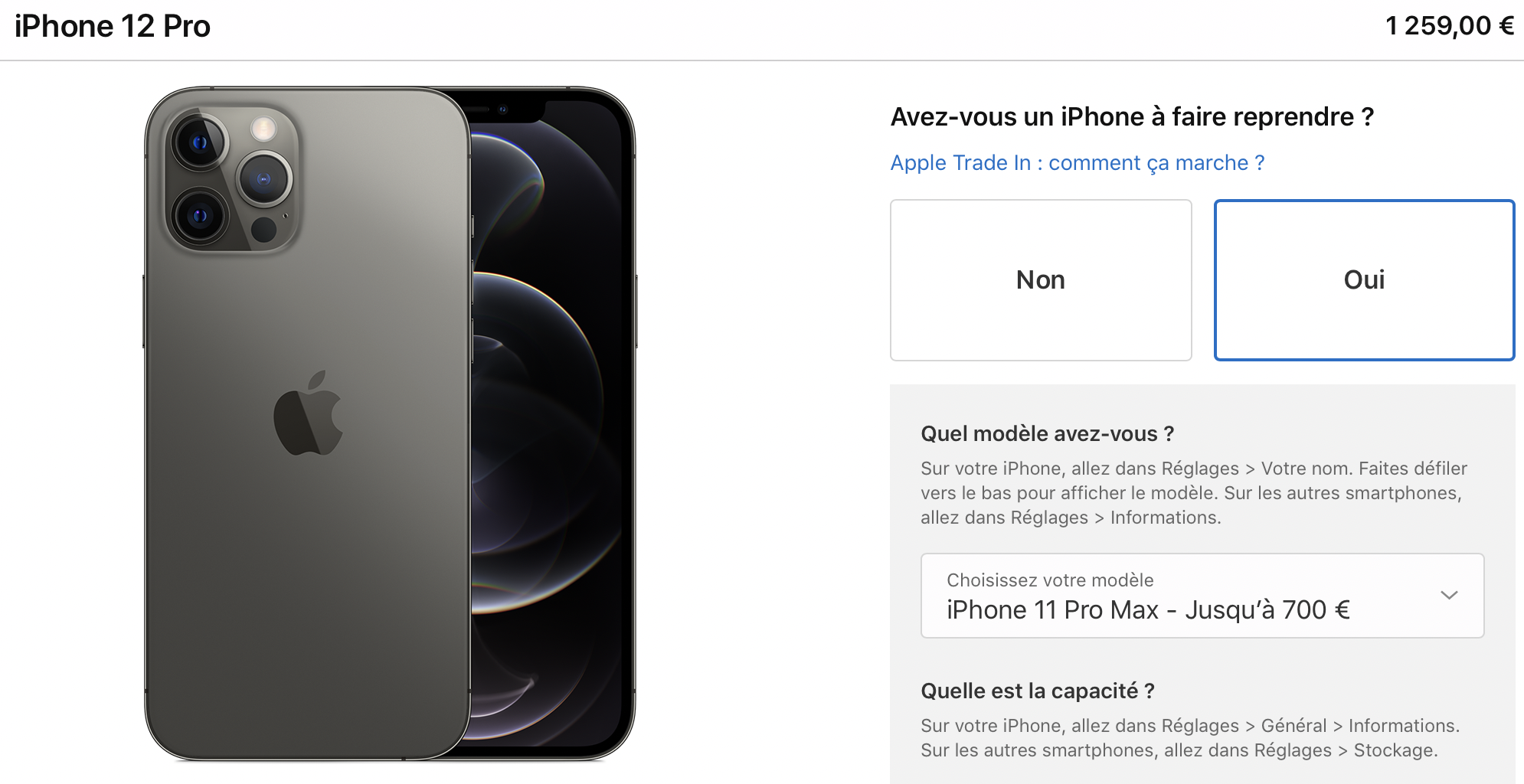Screen dimensions: 1524x784
Task: Open the "Choisissez votre modèle" dropdown
Action: point(1202,596)
